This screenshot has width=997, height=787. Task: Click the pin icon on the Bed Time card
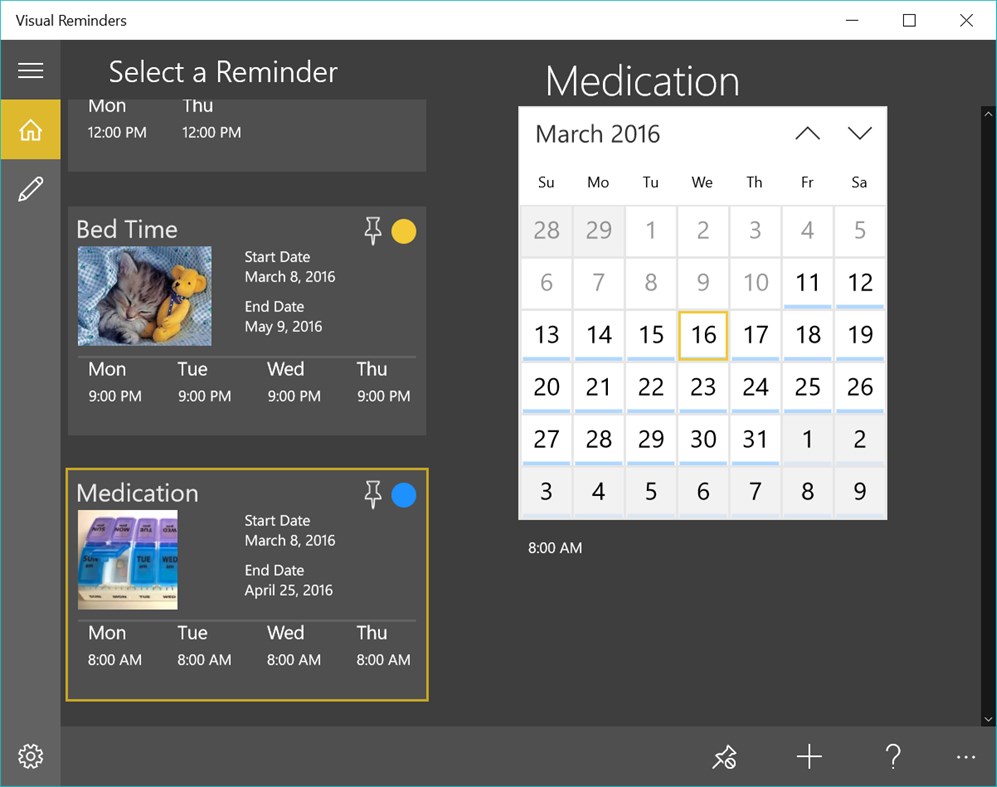374,231
